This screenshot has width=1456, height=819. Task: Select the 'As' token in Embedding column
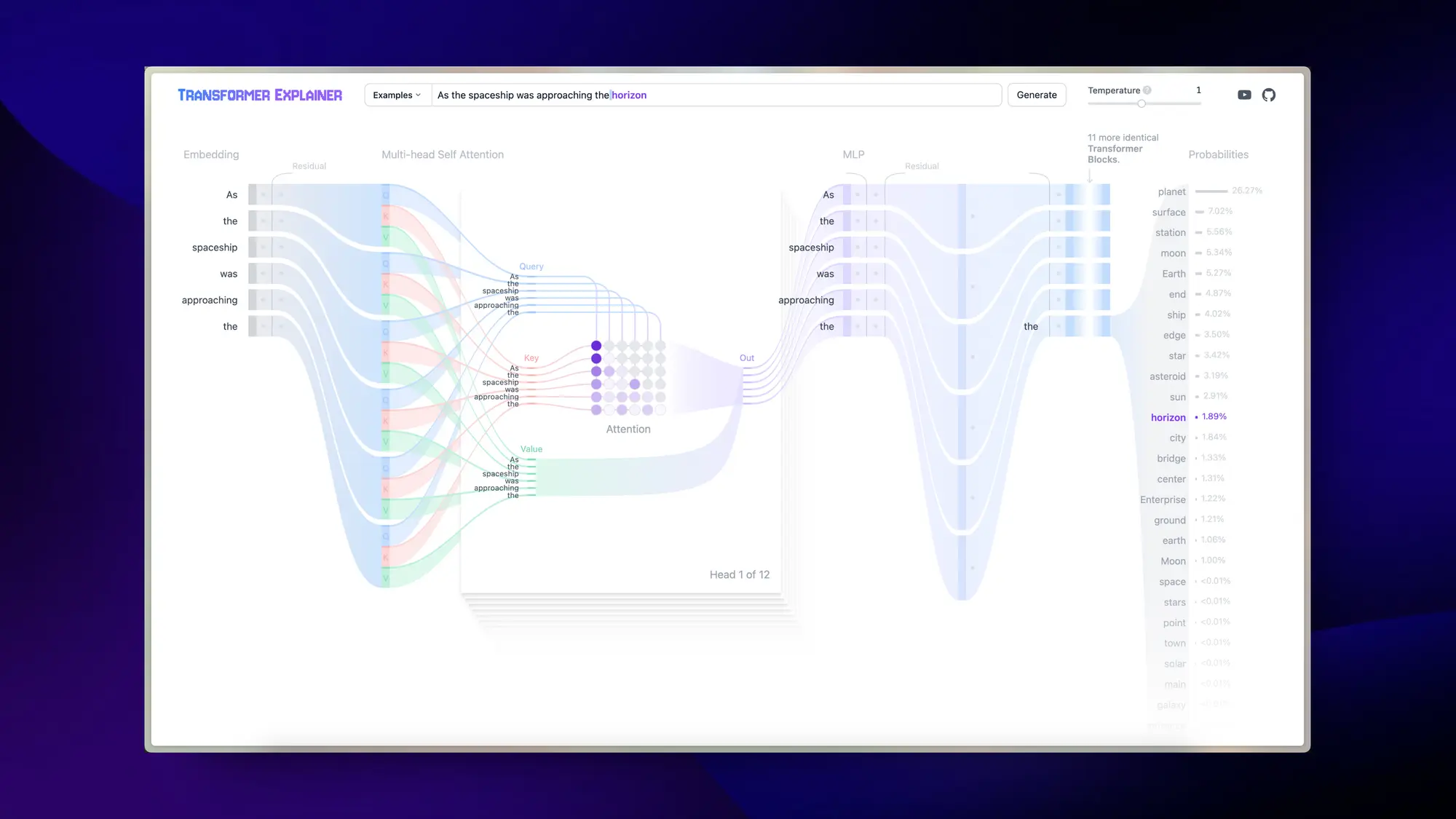tap(232, 195)
